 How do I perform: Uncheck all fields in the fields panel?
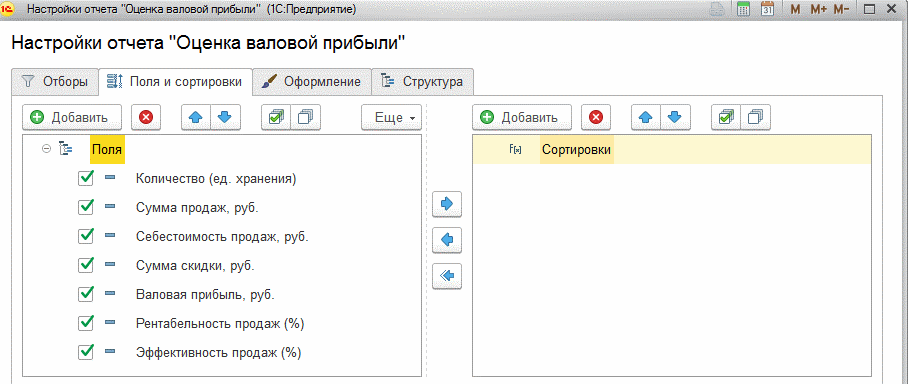(x=305, y=118)
